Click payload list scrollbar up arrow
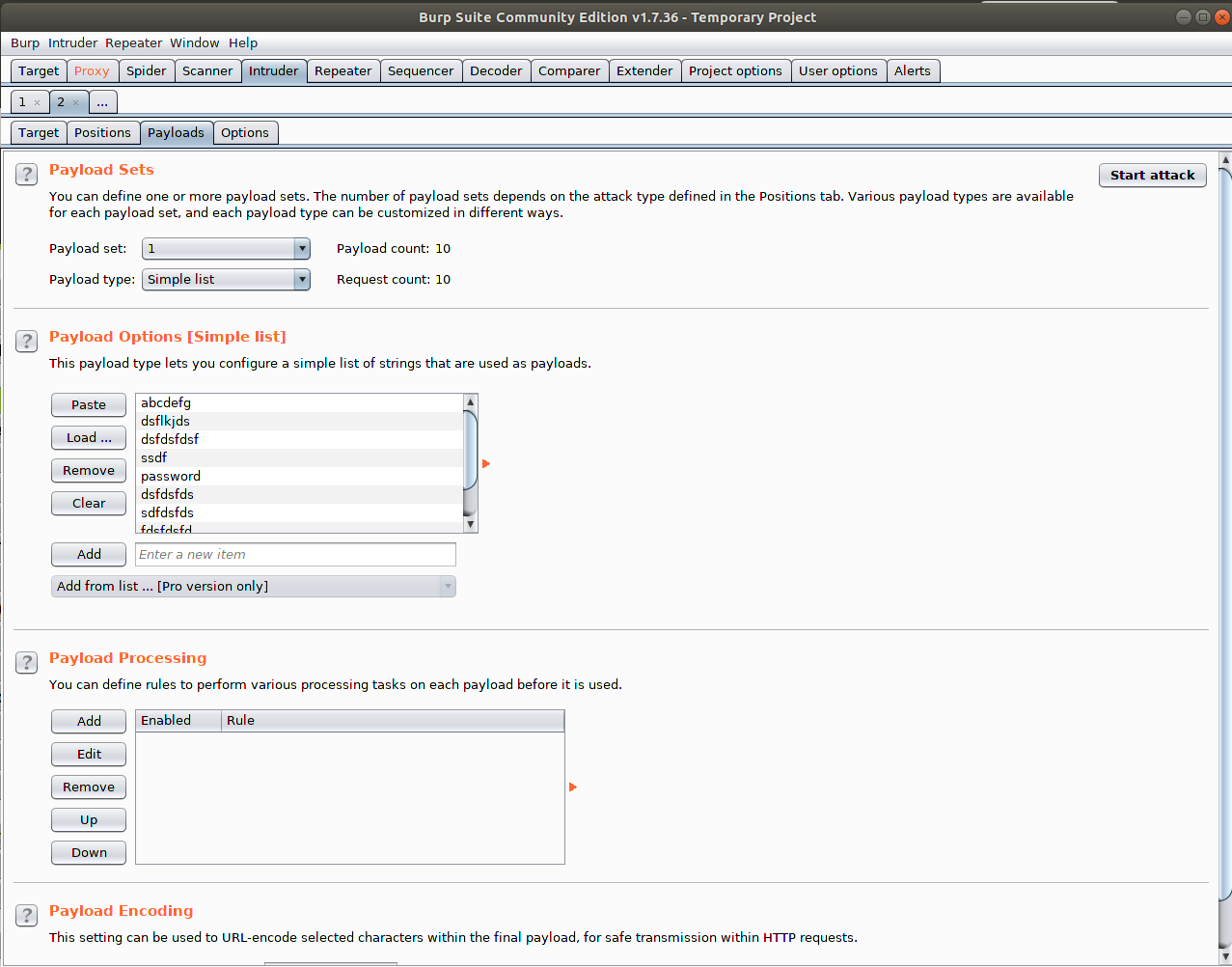 [x=471, y=401]
